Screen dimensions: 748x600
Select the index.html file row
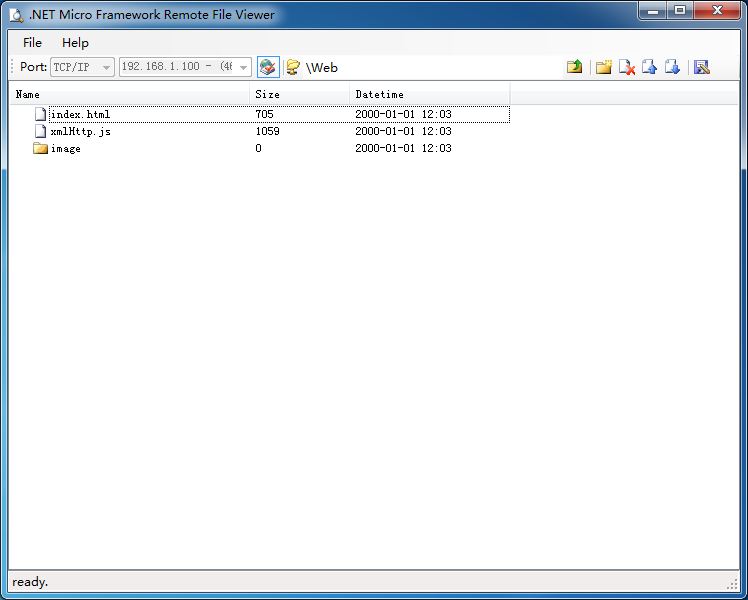click(280, 114)
